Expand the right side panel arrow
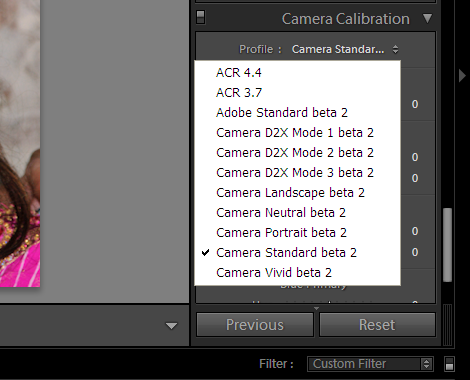The width and height of the screenshot is (470, 380). point(462,76)
